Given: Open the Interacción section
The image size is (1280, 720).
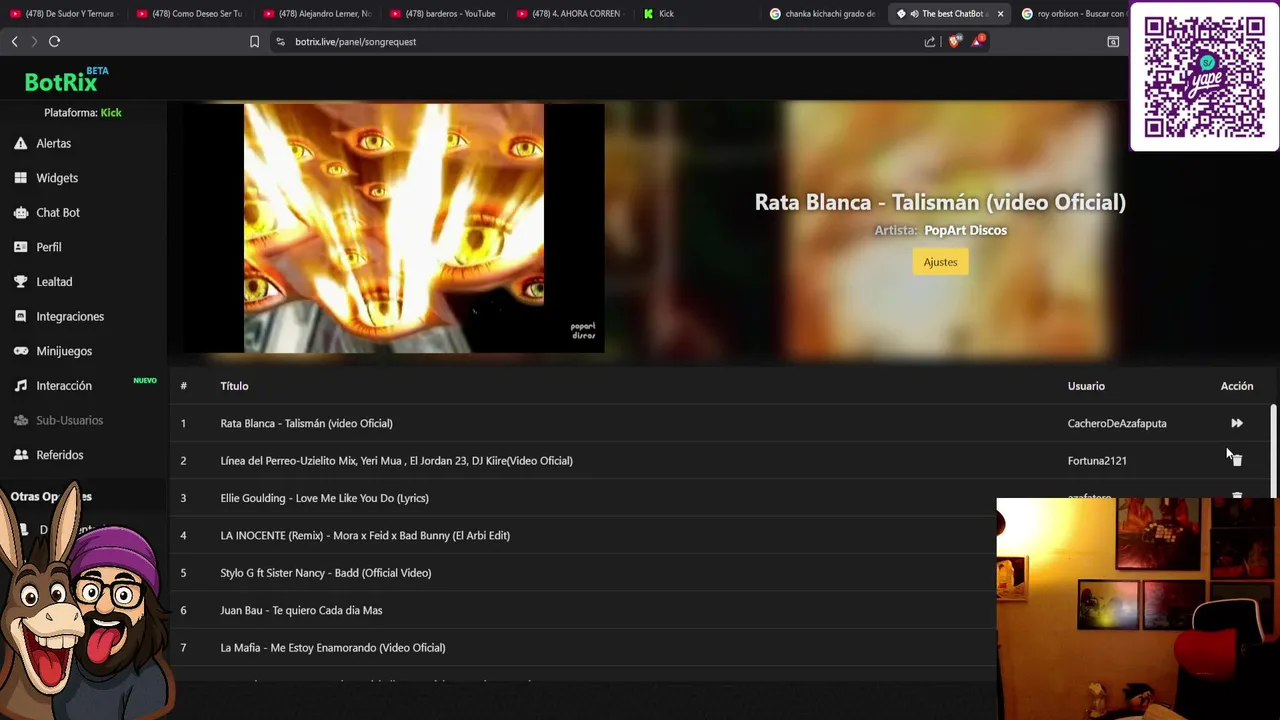Looking at the screenshot, I should click(64, 385).
